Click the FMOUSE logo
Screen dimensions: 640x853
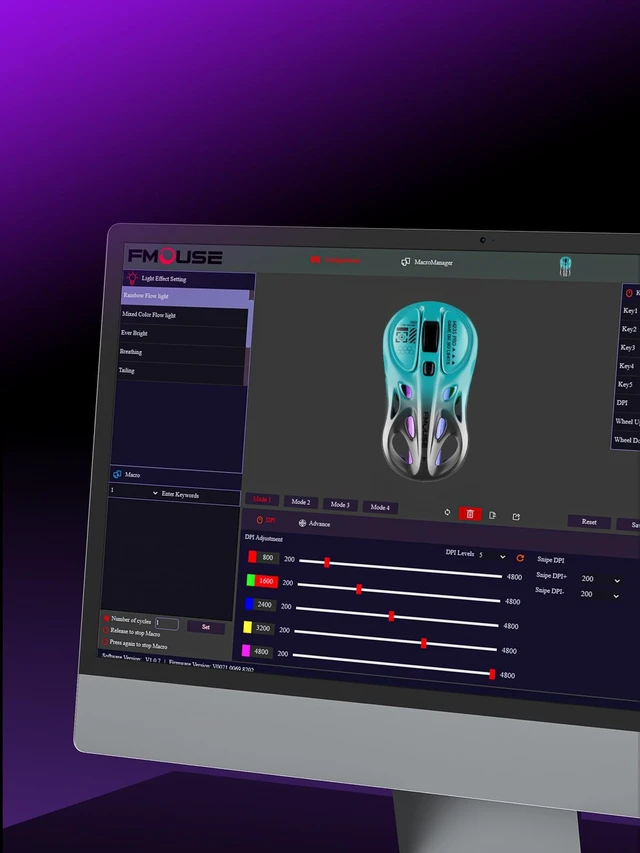[175, 256]
